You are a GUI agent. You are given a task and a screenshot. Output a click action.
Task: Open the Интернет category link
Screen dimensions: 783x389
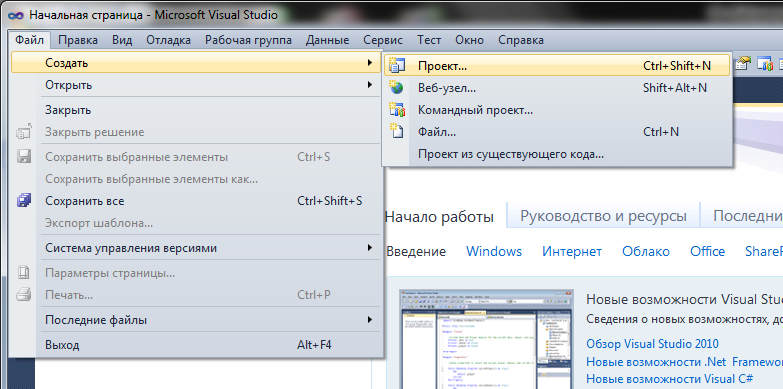point(572,251)
